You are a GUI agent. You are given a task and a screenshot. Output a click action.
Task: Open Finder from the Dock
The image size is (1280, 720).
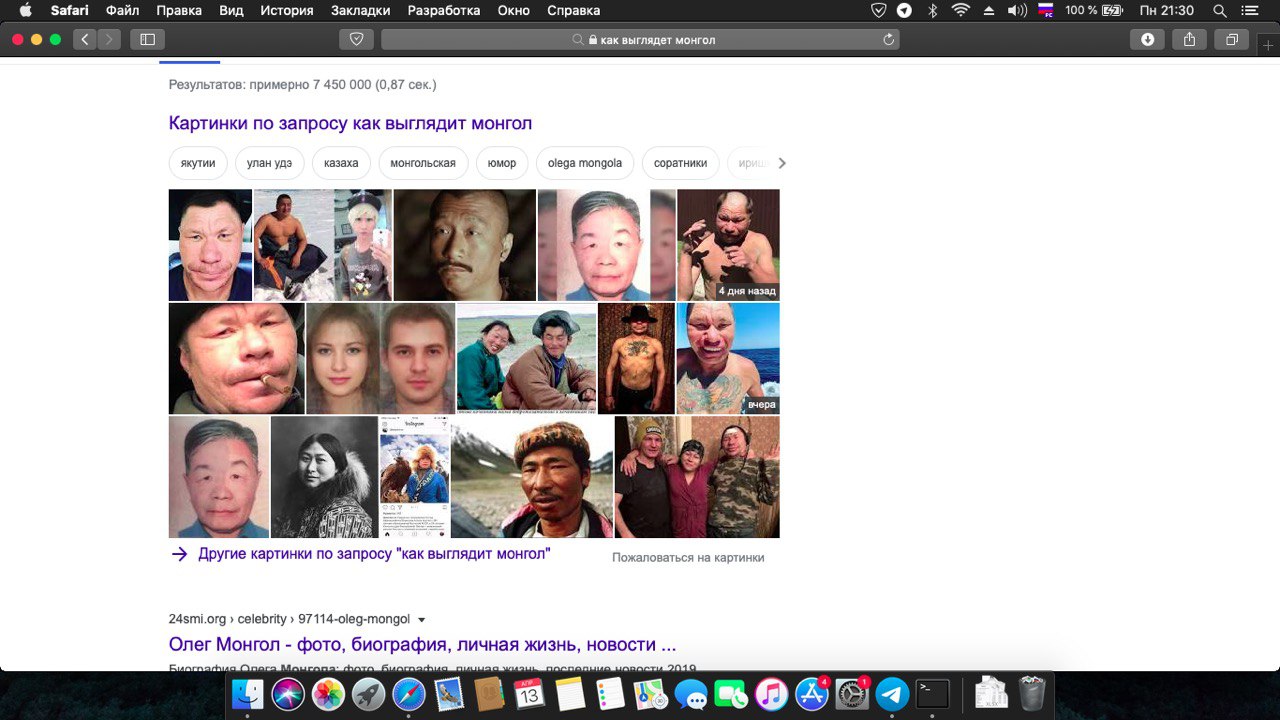pyautogui.click(x=247, y=693)
